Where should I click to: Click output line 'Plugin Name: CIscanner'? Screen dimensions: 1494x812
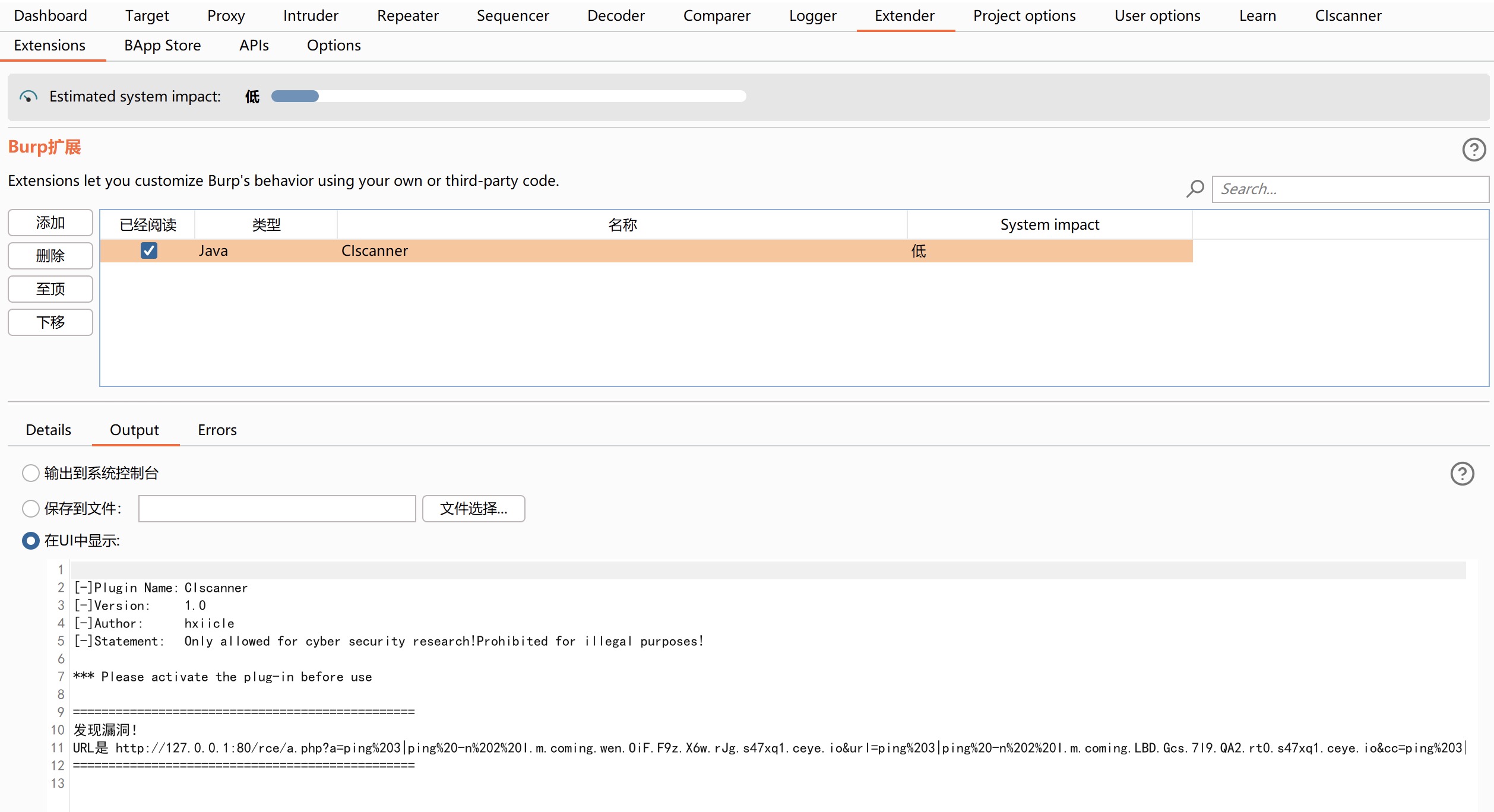point(160,588)
